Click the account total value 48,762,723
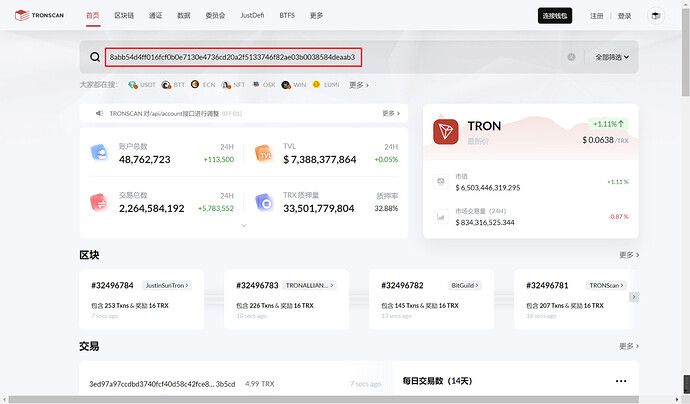Screen dimensions: 690x404 pyautogui.click(x=145, y=159)
